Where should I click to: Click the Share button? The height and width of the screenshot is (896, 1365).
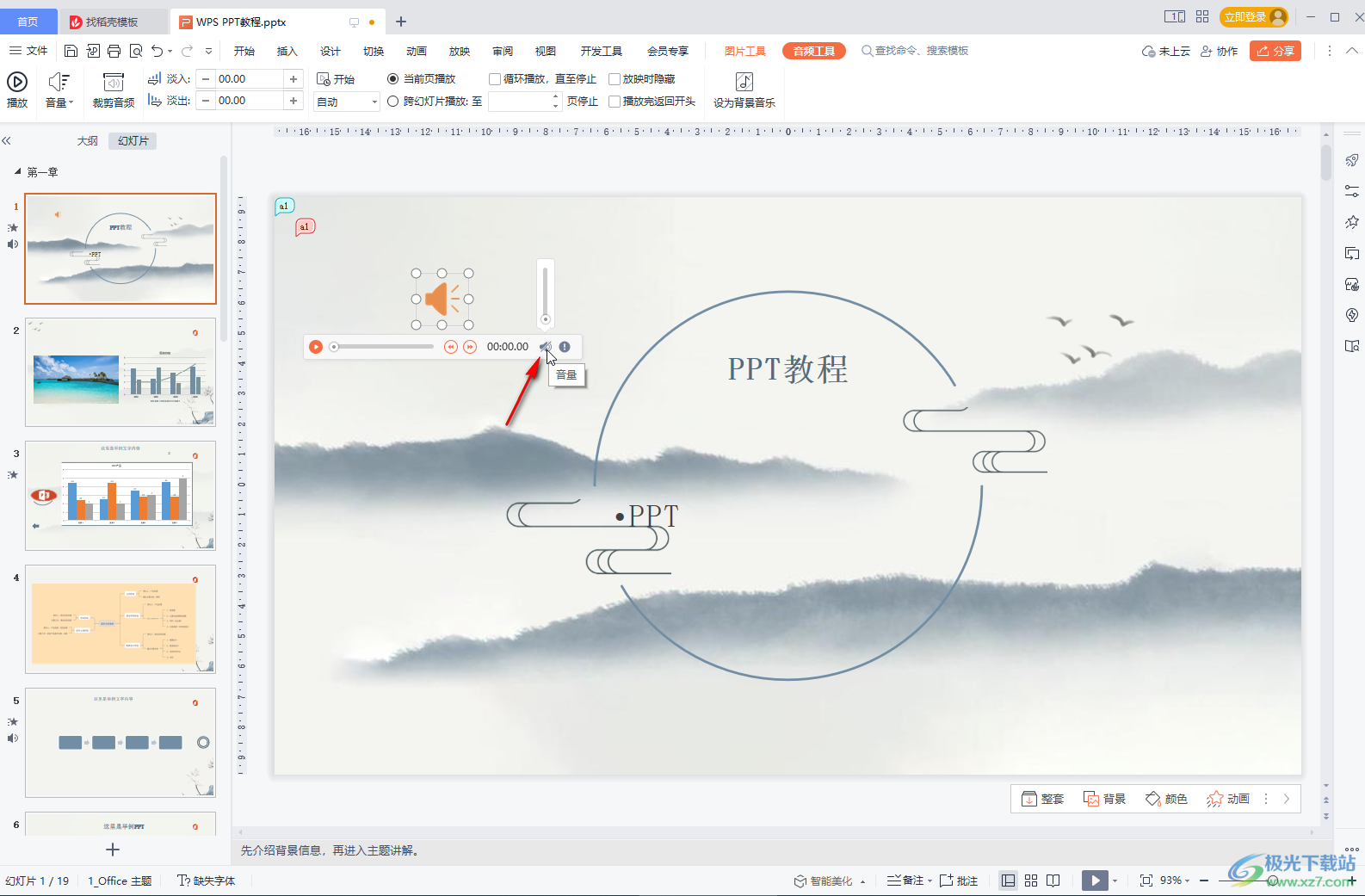click(1275, 51)
